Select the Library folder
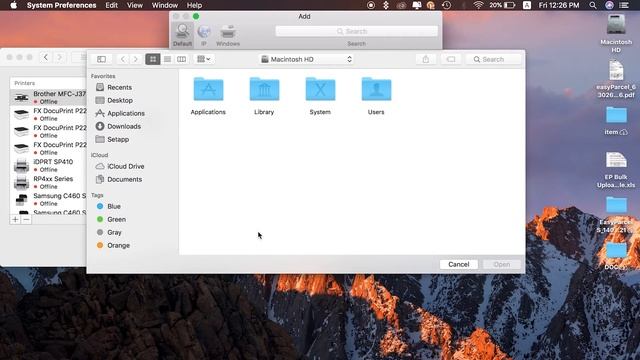 [264, 96]
